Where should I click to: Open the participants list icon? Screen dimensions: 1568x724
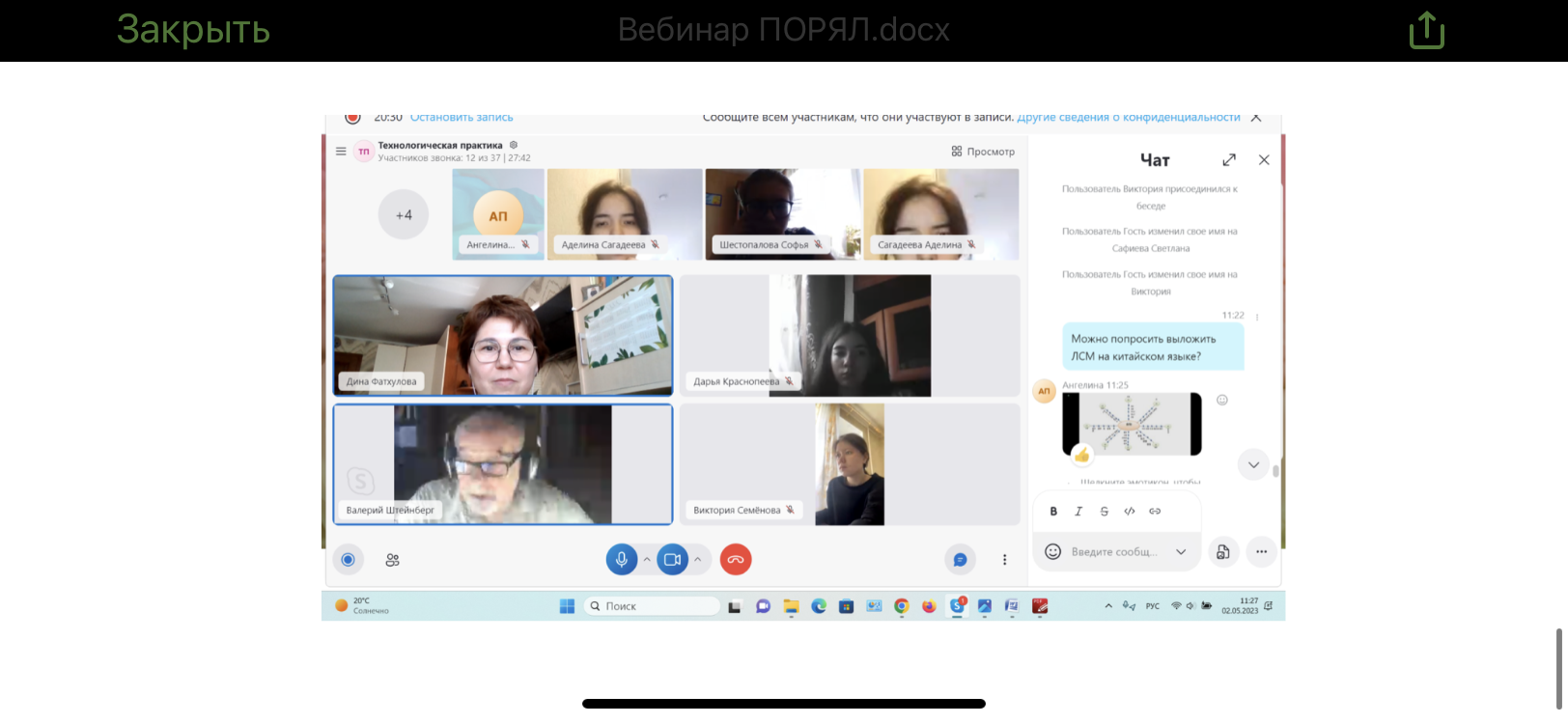click(392, 560)
